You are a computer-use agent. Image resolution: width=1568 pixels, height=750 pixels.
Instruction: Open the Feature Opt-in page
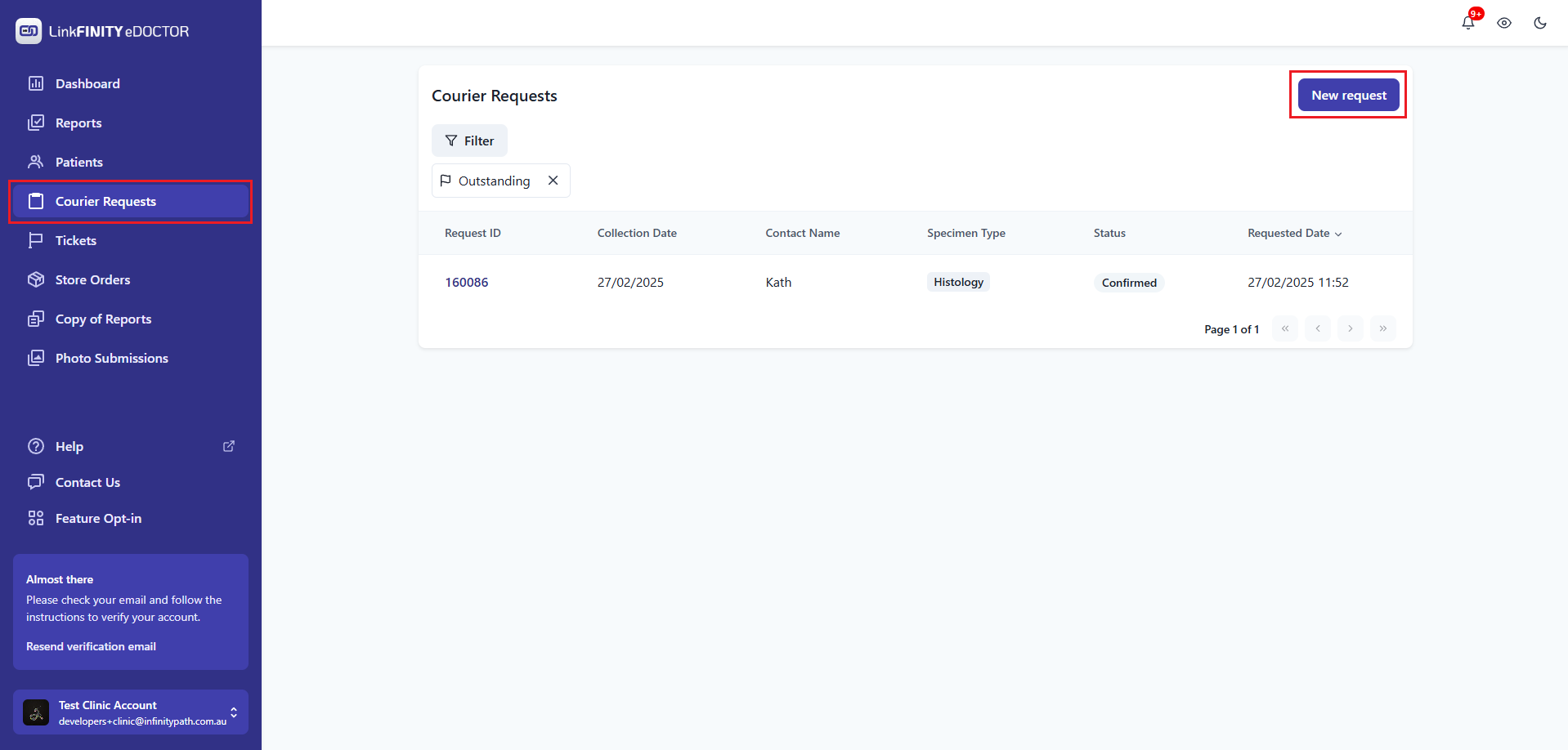coord(98,518)
